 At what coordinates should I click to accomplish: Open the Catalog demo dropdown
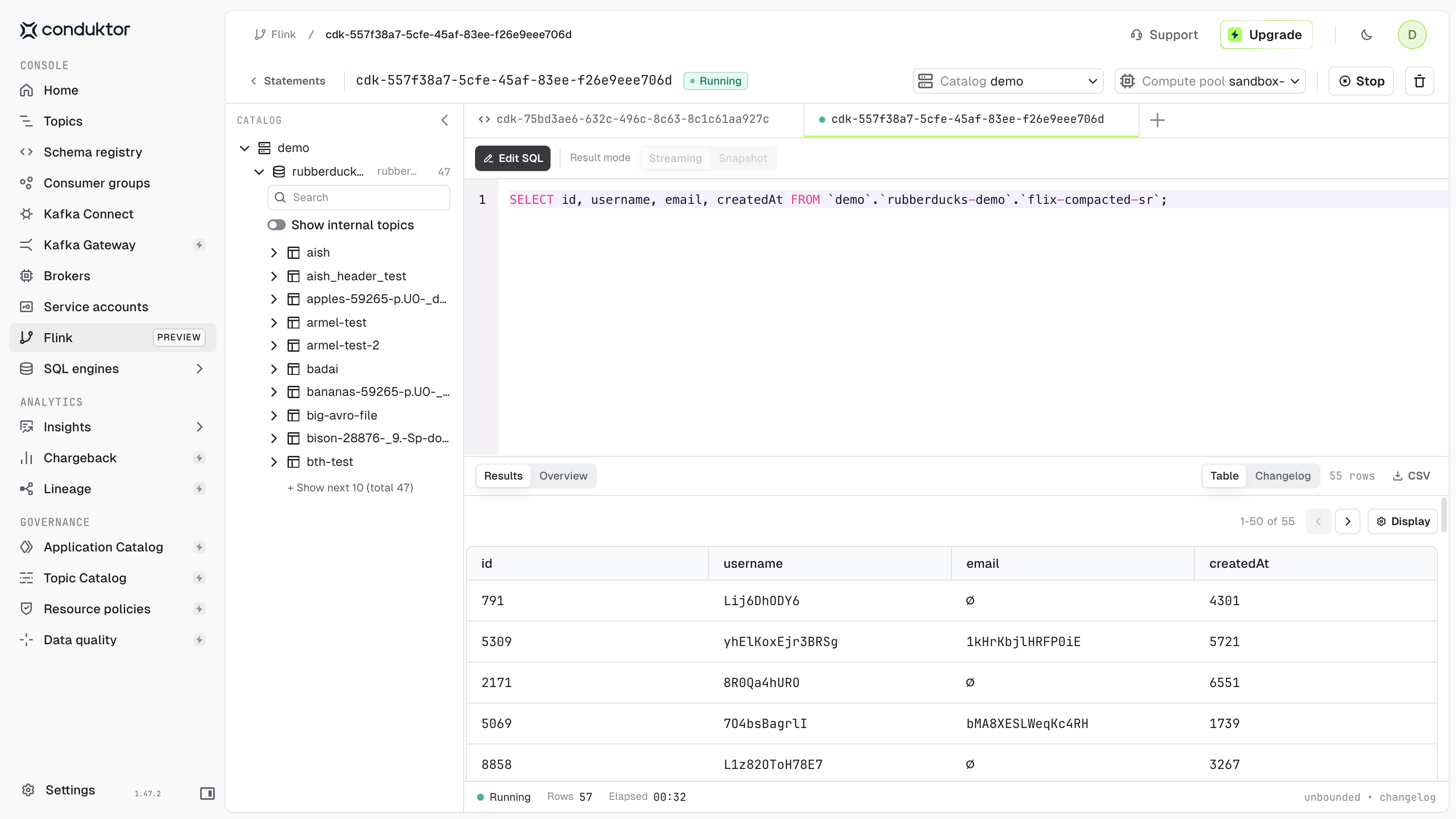coord(1008,81)
